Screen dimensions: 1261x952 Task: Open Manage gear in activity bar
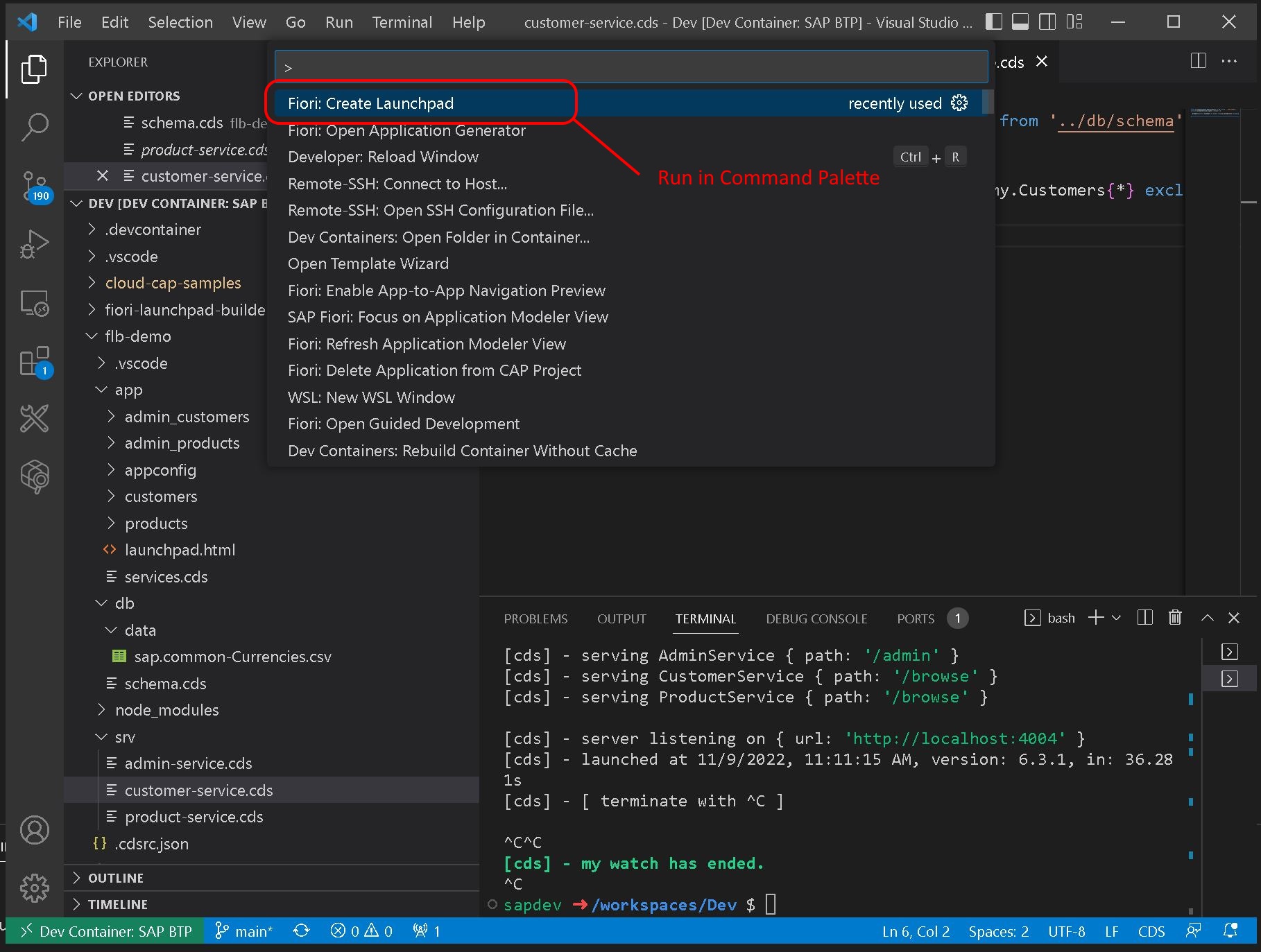point(34,888)
